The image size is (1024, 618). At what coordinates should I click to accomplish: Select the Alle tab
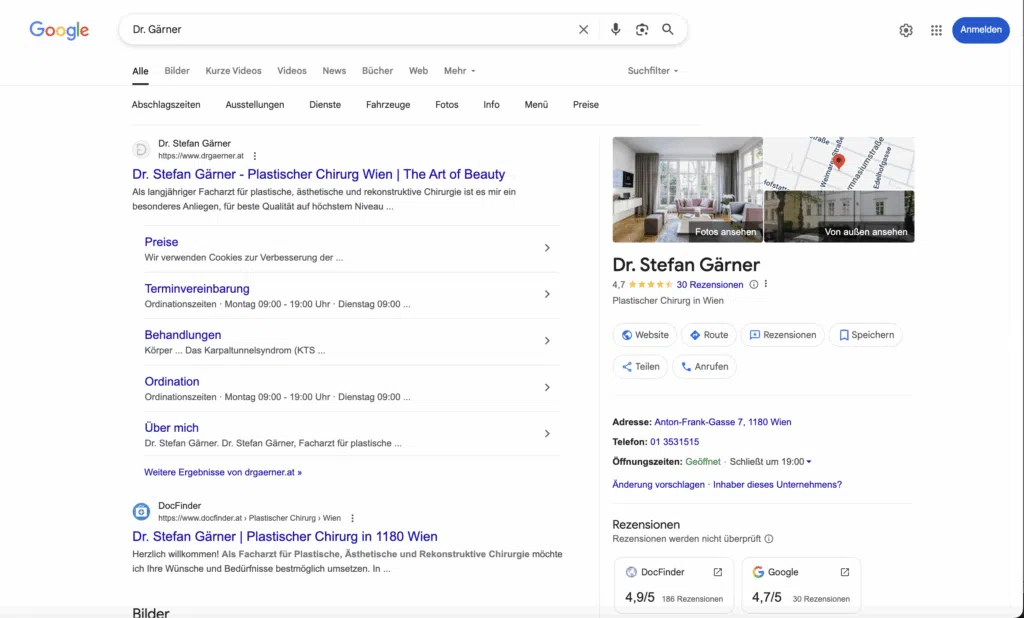(x=140, y=71)
